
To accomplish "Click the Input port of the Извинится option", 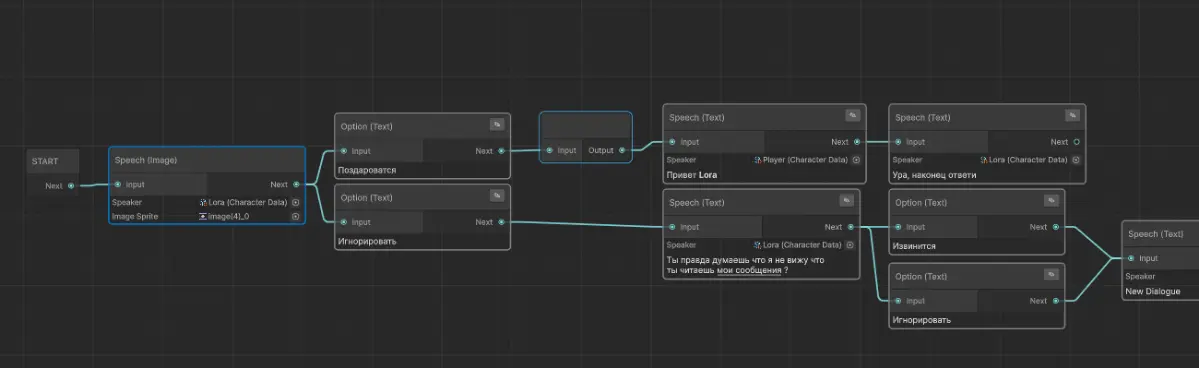I will 898,227.
